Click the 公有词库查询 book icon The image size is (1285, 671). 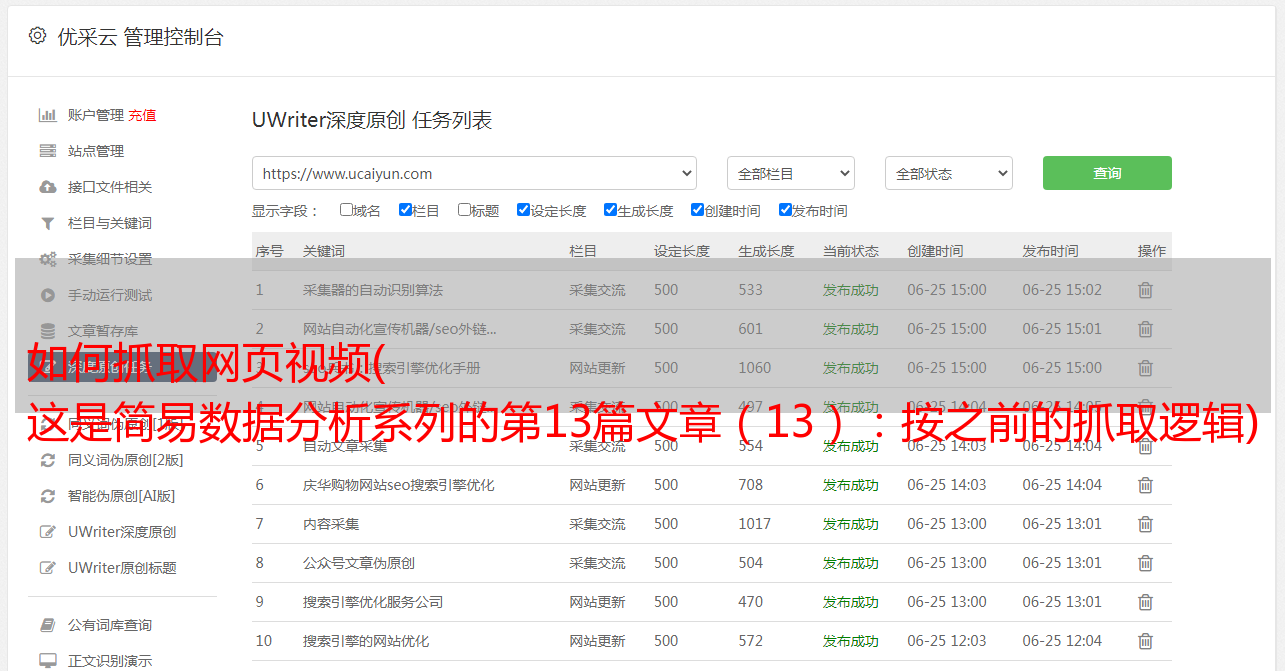point(47,625)
